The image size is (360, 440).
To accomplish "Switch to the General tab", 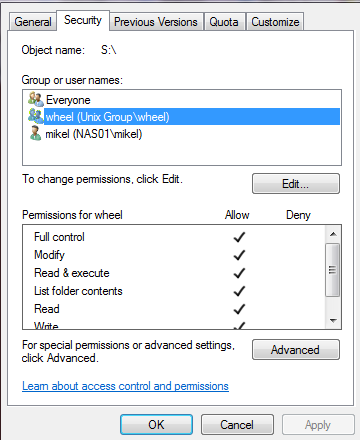I will coord(33,22).
